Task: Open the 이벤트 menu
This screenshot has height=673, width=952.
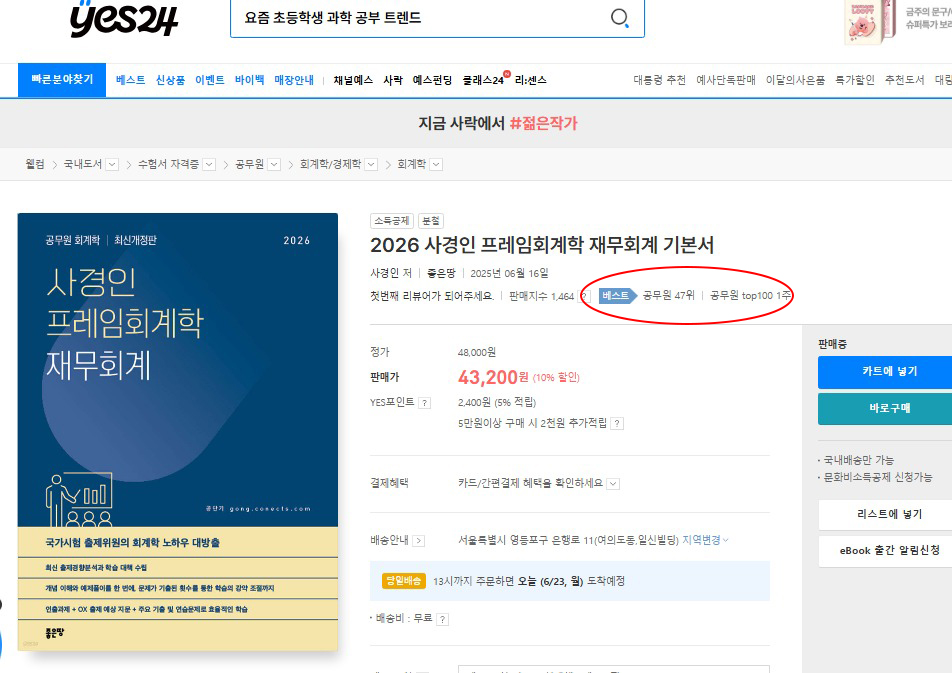Action: pos(210,80)
